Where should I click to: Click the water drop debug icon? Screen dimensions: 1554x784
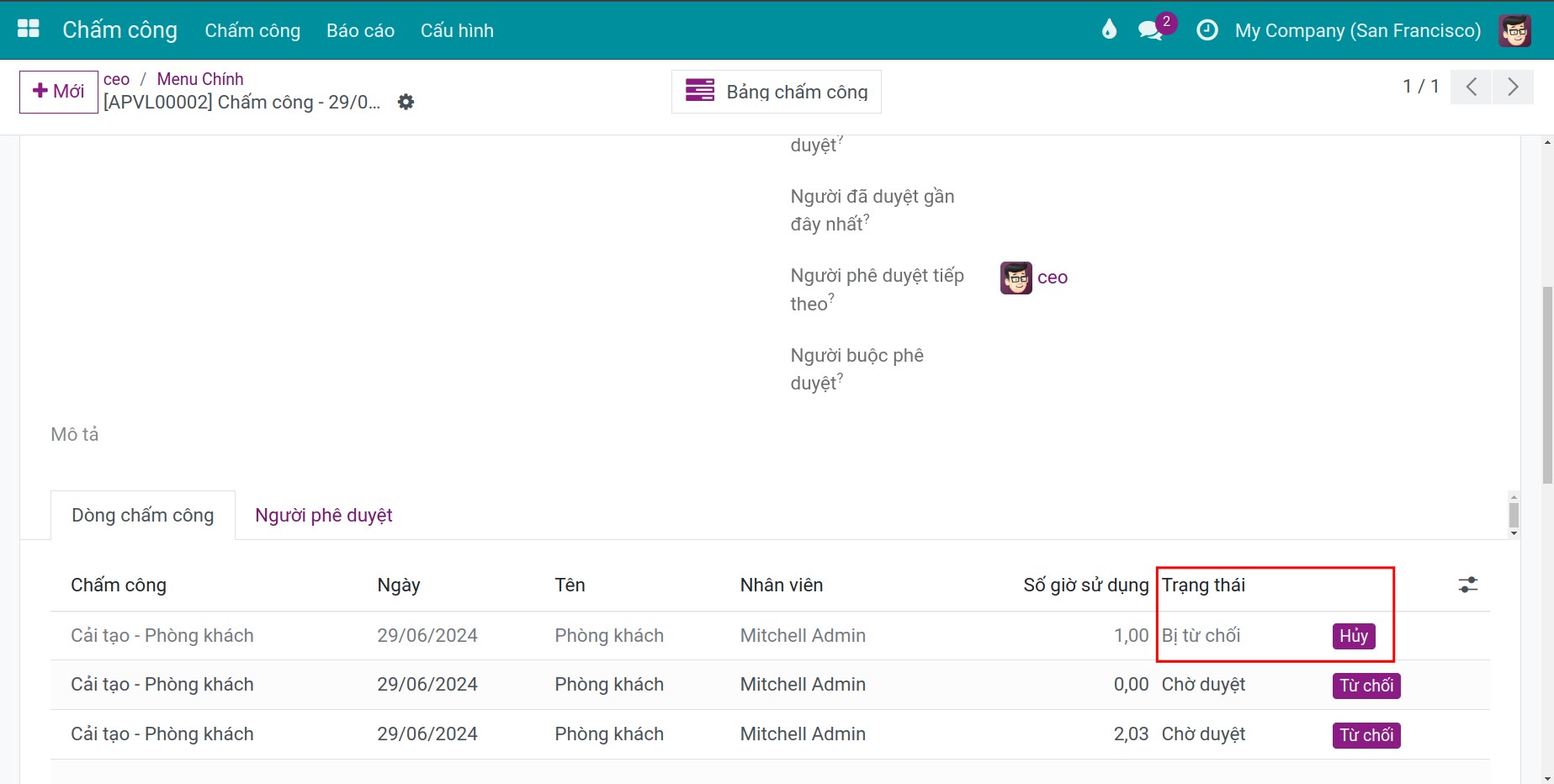pyautogui.click(x=1109, y=29)
